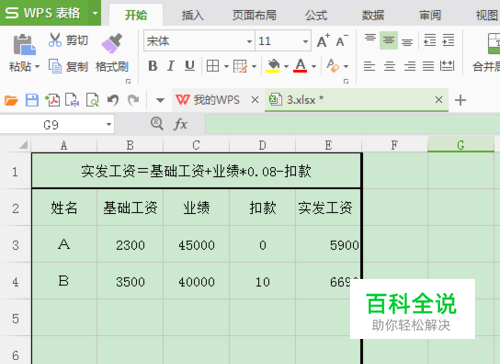Image resolution: width=500 pixels, height=364 pixels.
Task: Apply distributed alignment
Action: (x=447, y=66)
